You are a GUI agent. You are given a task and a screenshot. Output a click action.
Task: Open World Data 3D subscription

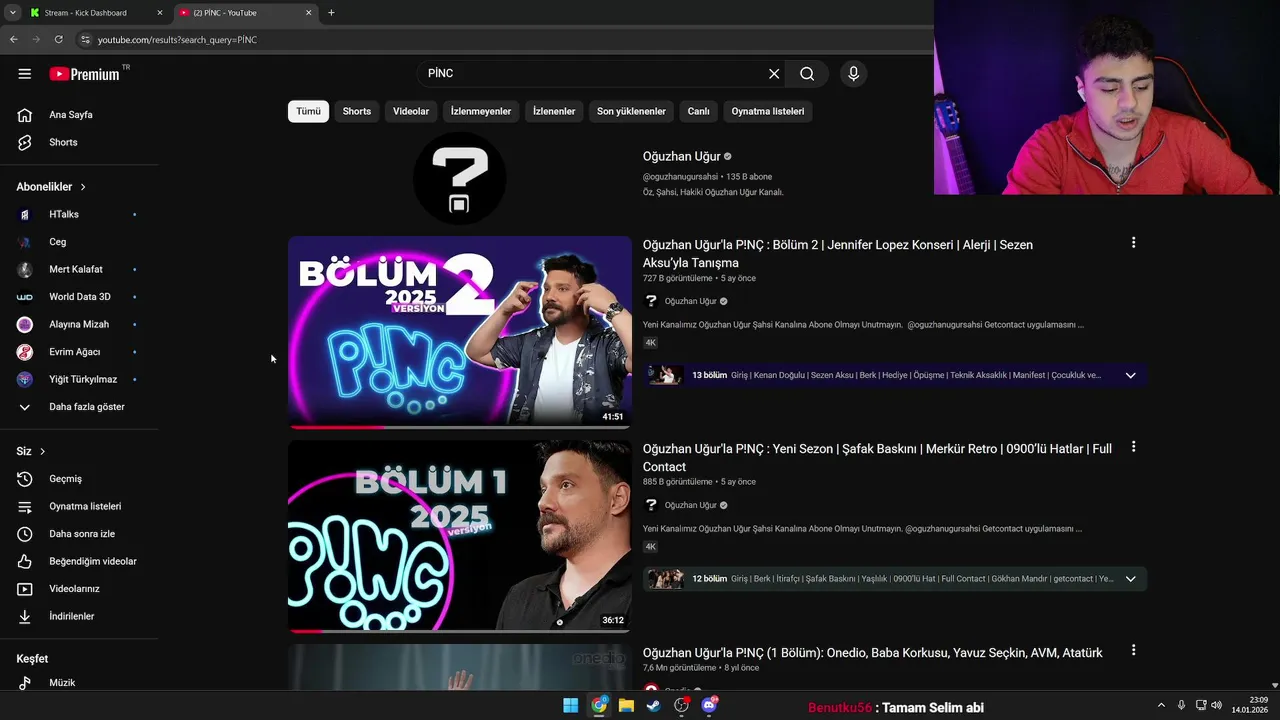tap(79, 297)
